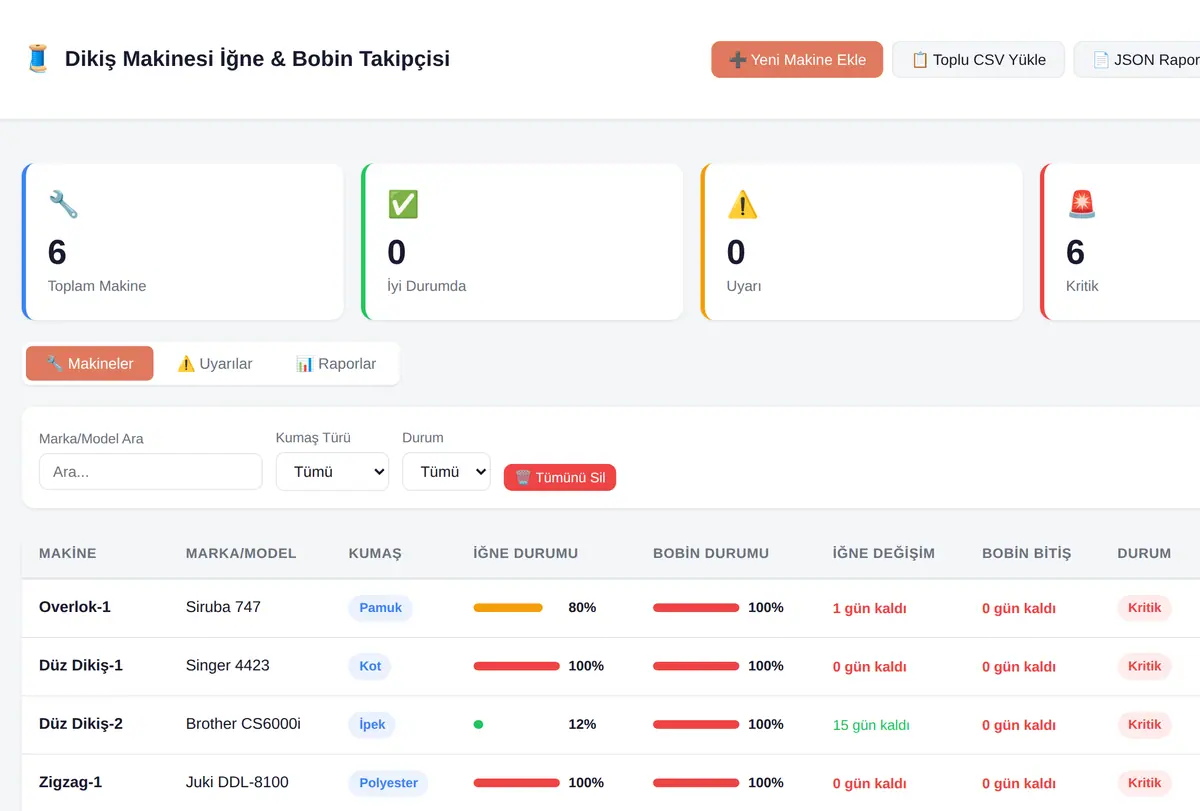Select the Düz Dikiş-1 machine name

pyautogui.click(x=81, y=665)
